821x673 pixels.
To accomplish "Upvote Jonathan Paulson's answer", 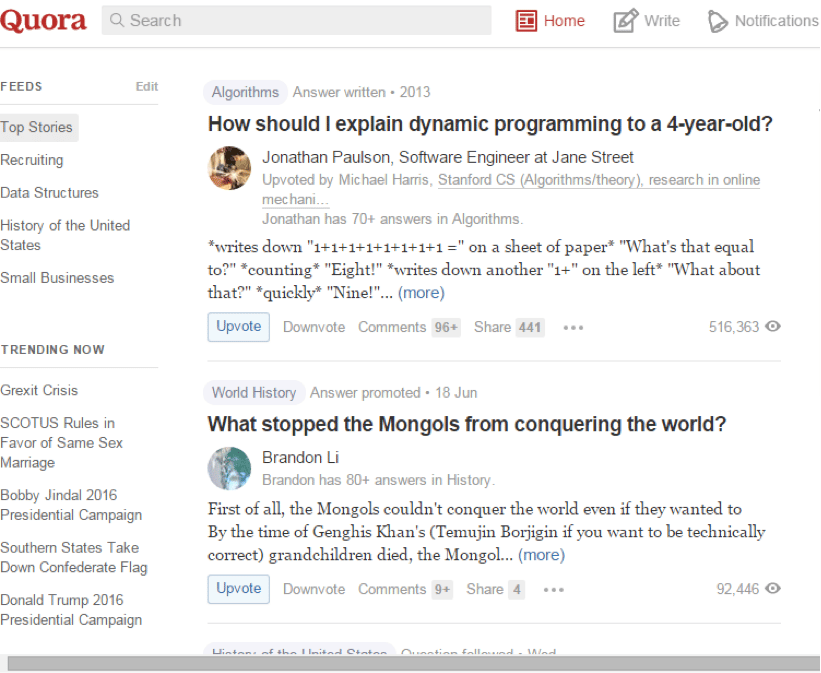I will click(x=239, y=327).
